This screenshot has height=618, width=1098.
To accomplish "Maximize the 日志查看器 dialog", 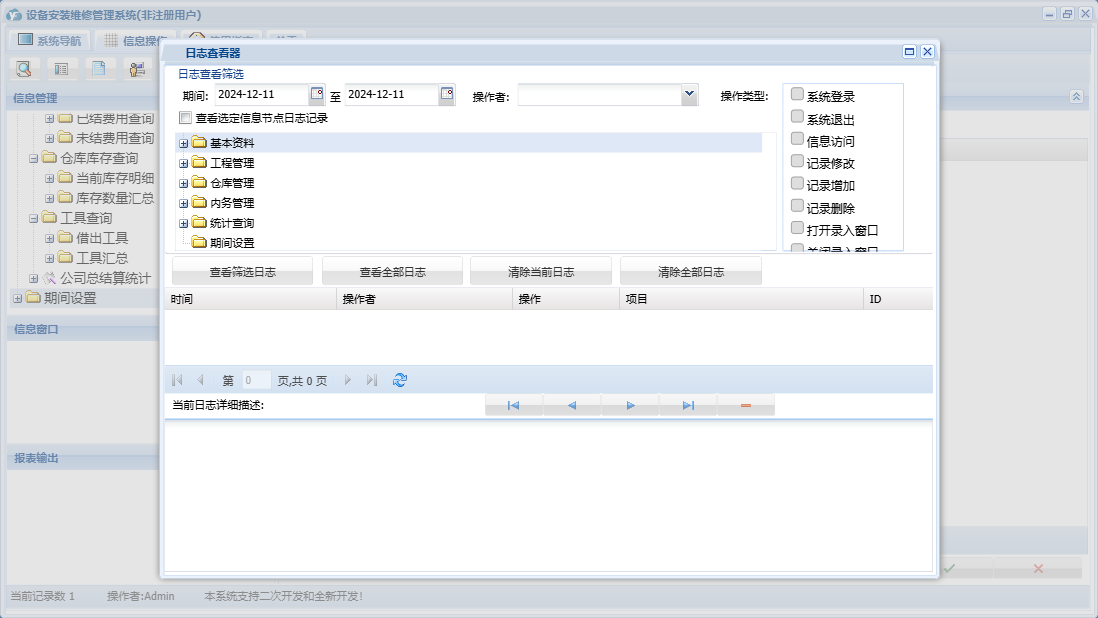I will 909,52.
